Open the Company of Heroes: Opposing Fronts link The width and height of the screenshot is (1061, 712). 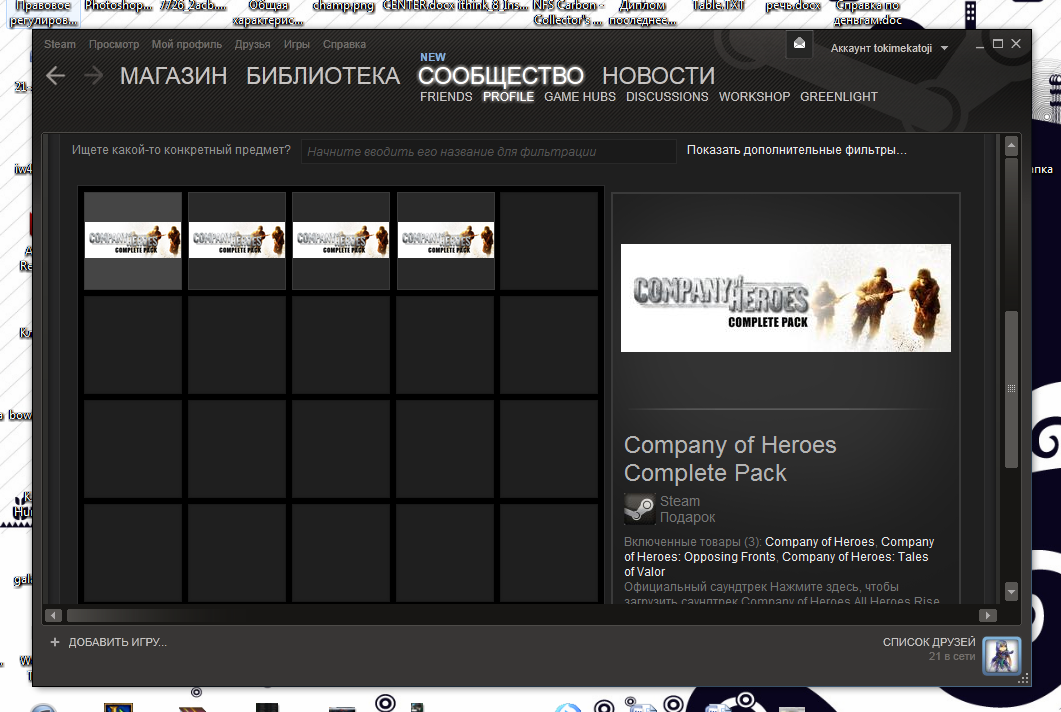tap(700, 556)
